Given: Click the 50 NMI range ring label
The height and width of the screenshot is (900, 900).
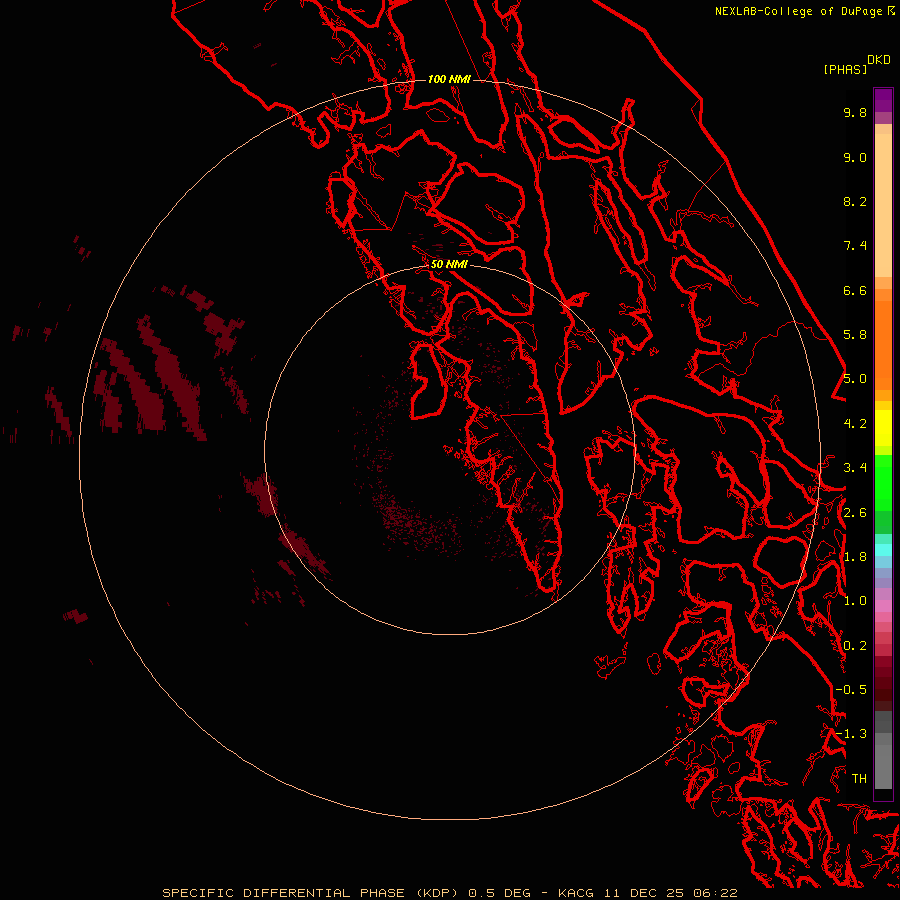Looking at the screenshot, I should (449, 265).
